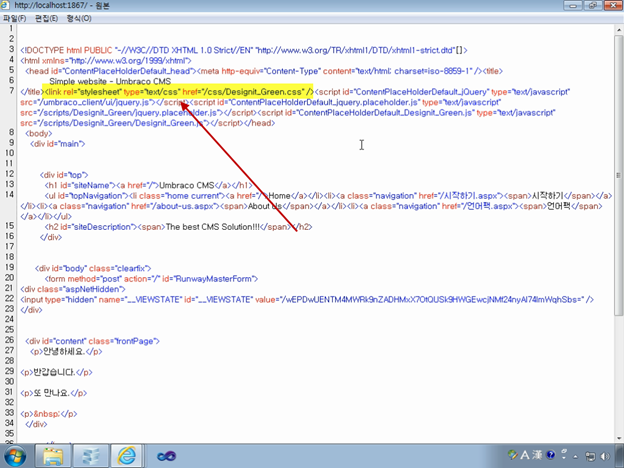Open the IME help question mark icon
624x468 pixels.
551,454
